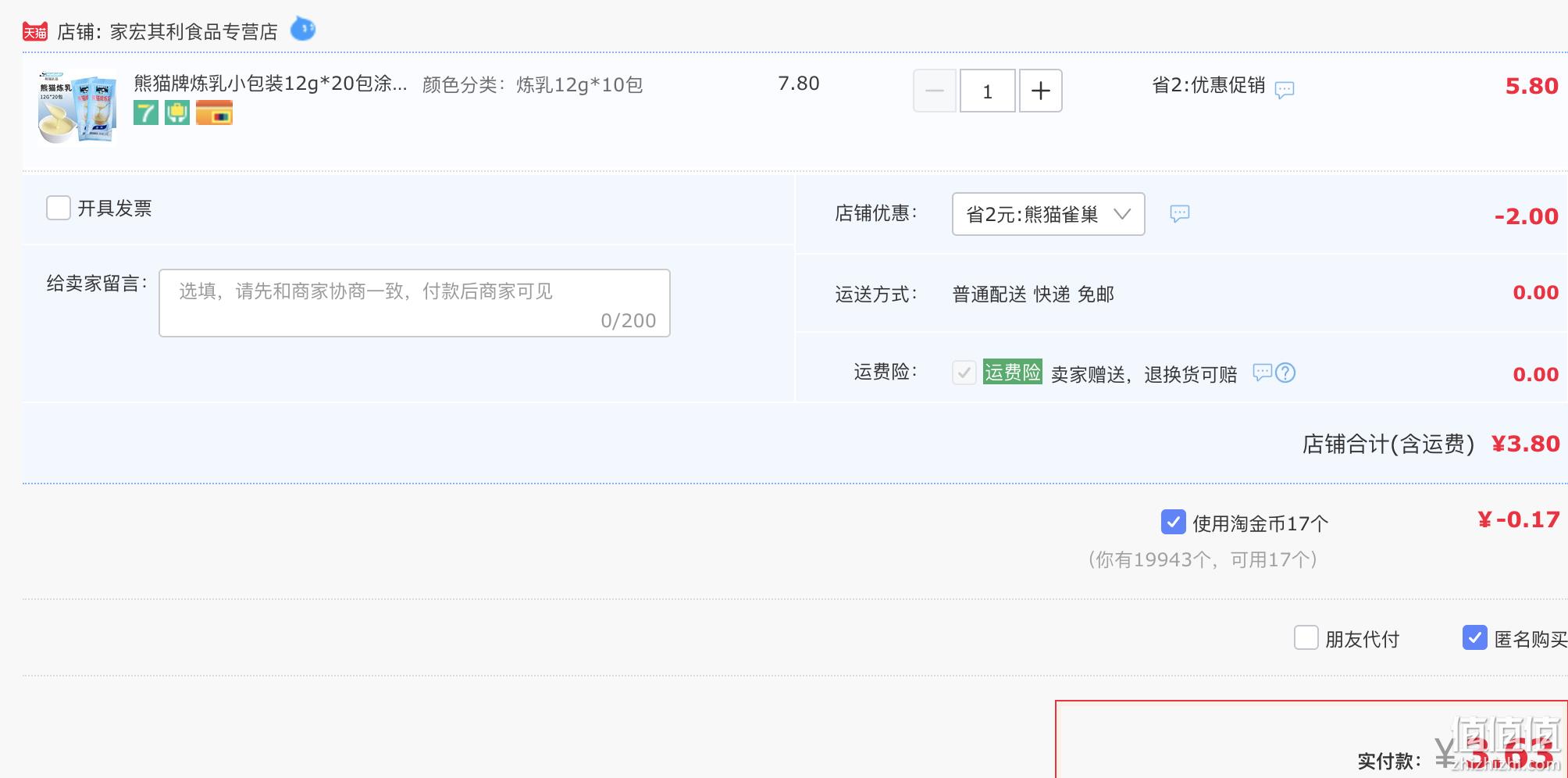
Task: Uncheck the 使用淘金币17个 checkbox
Action: [x=1174, y=522]
